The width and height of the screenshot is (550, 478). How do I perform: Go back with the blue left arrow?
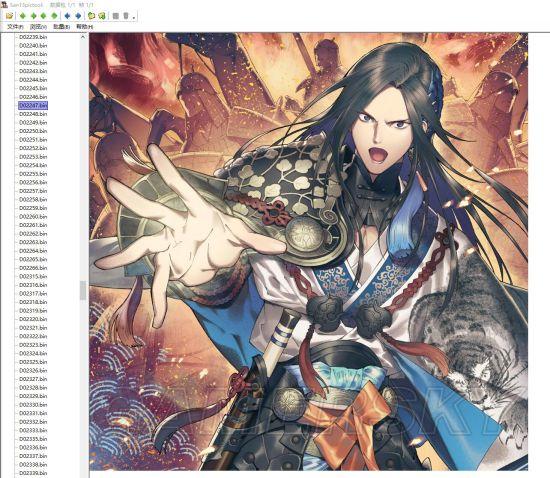[x=67, y=16]
